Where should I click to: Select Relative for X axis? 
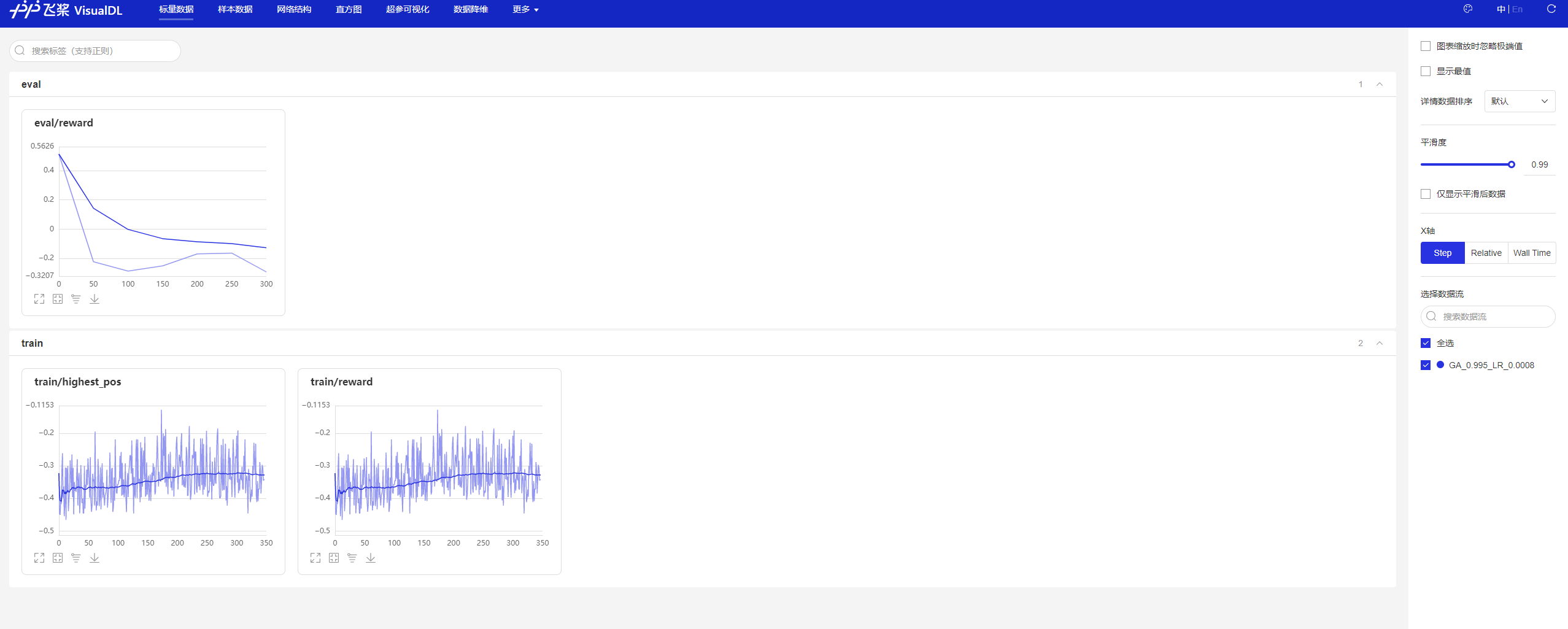1486,253
